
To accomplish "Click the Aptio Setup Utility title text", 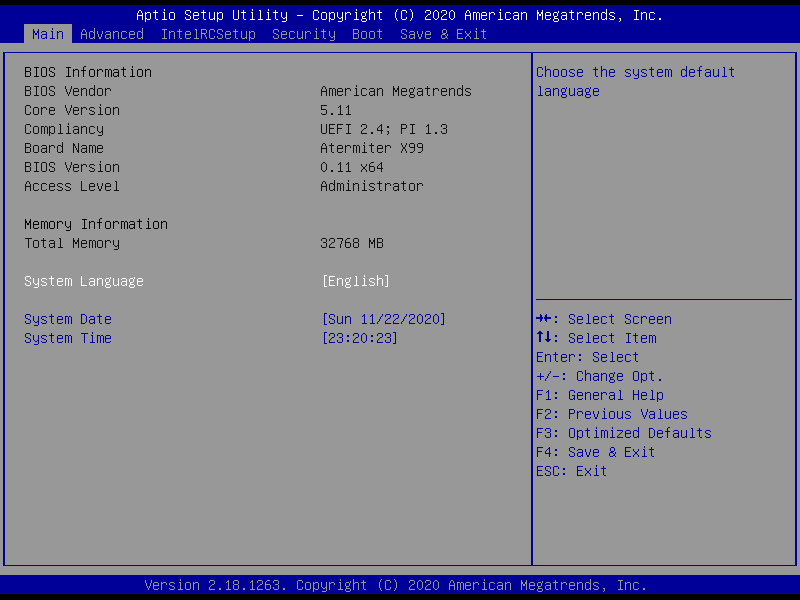I will pyautogui.click(x=399, y=15).
